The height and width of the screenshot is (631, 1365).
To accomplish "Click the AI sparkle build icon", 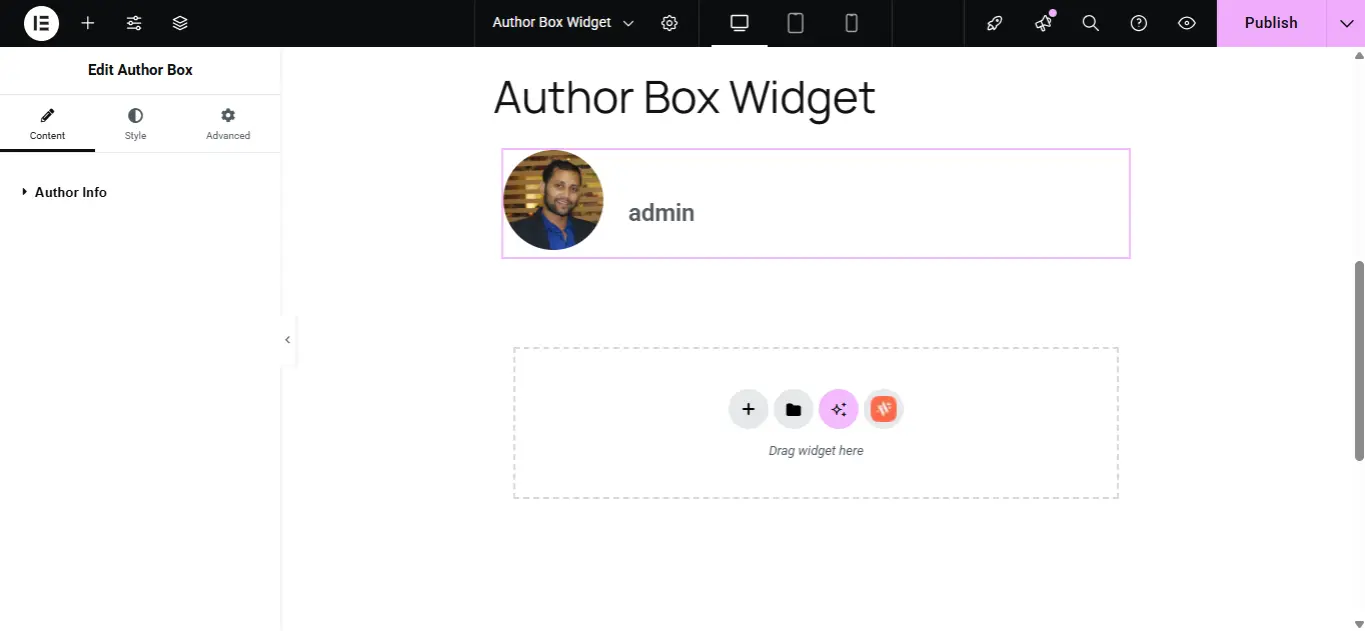I will click(838, 409).
